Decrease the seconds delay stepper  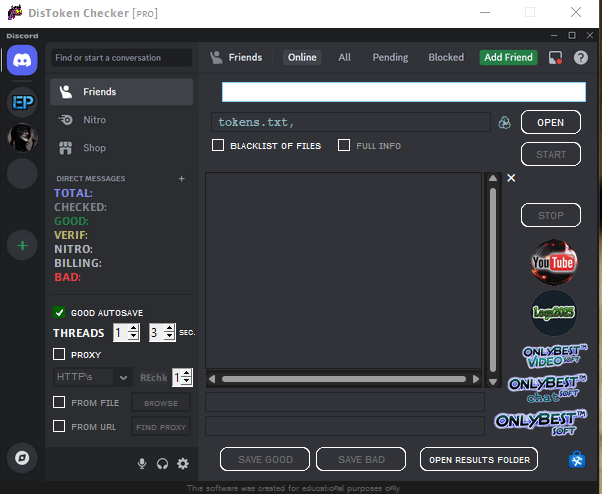pos(169,336)
